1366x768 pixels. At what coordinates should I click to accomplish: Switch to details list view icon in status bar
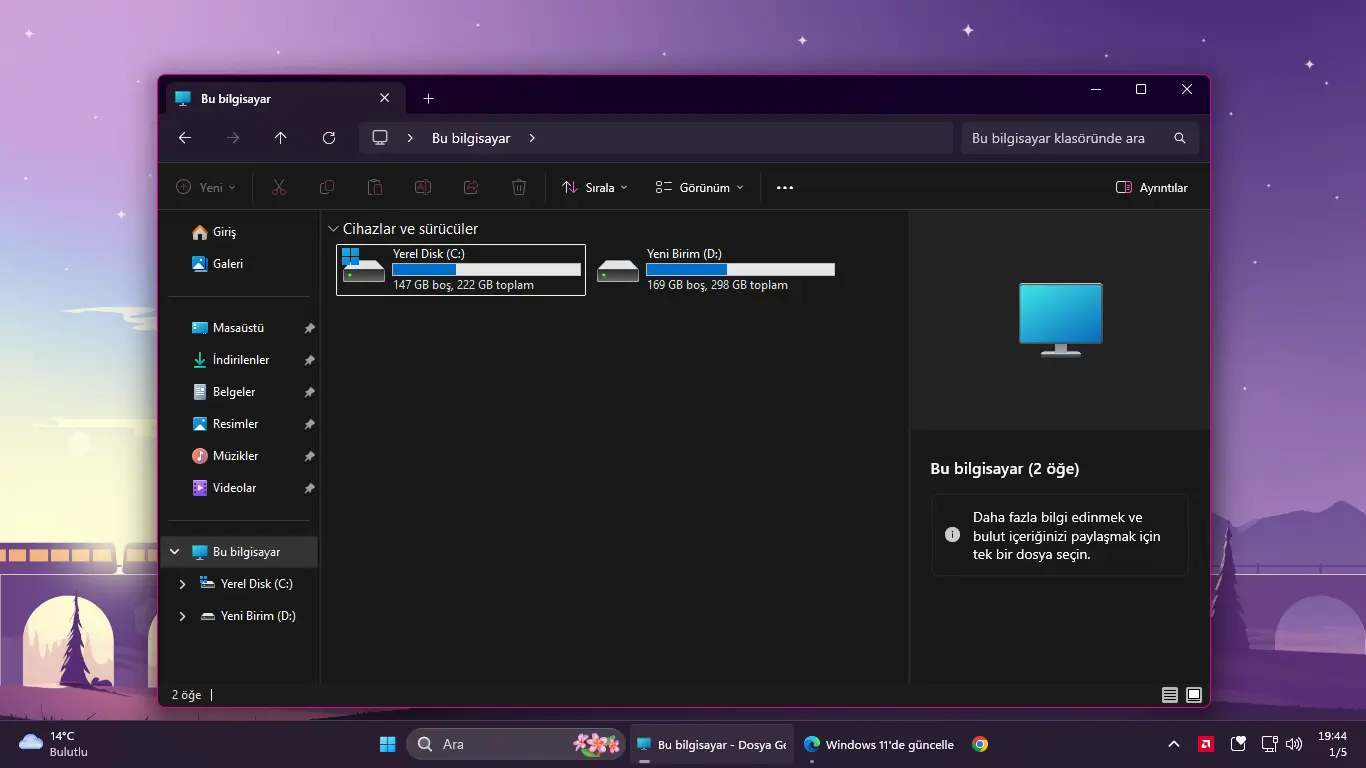point(1170,694)
